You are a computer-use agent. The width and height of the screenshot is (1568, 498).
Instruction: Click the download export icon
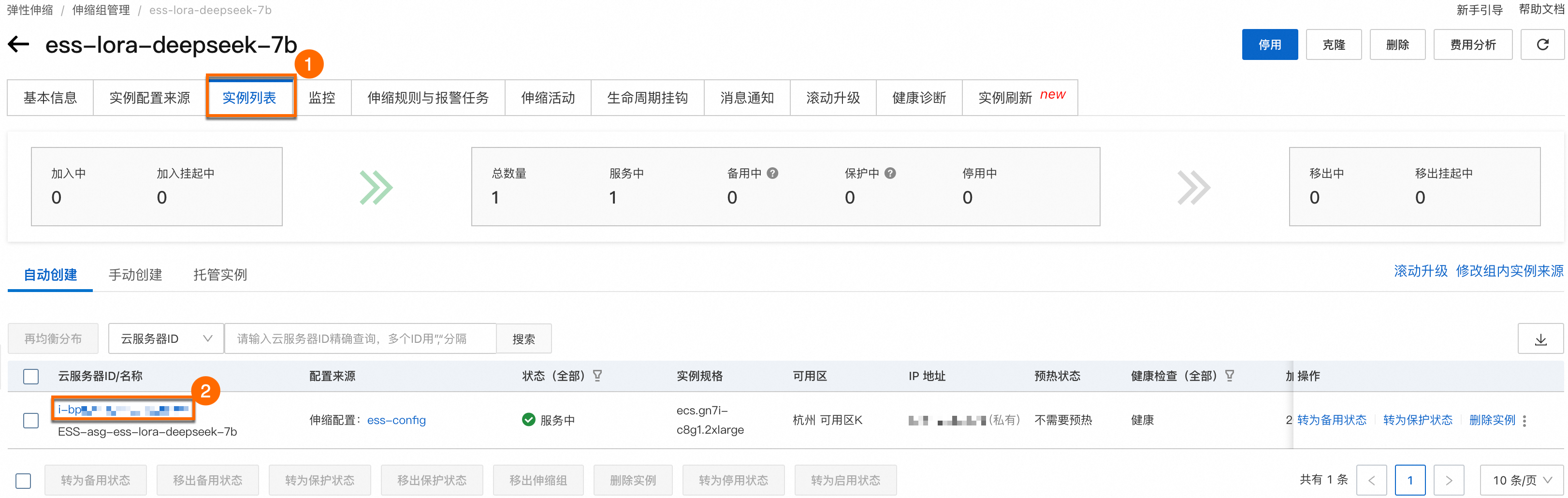tap(1540, 339)
